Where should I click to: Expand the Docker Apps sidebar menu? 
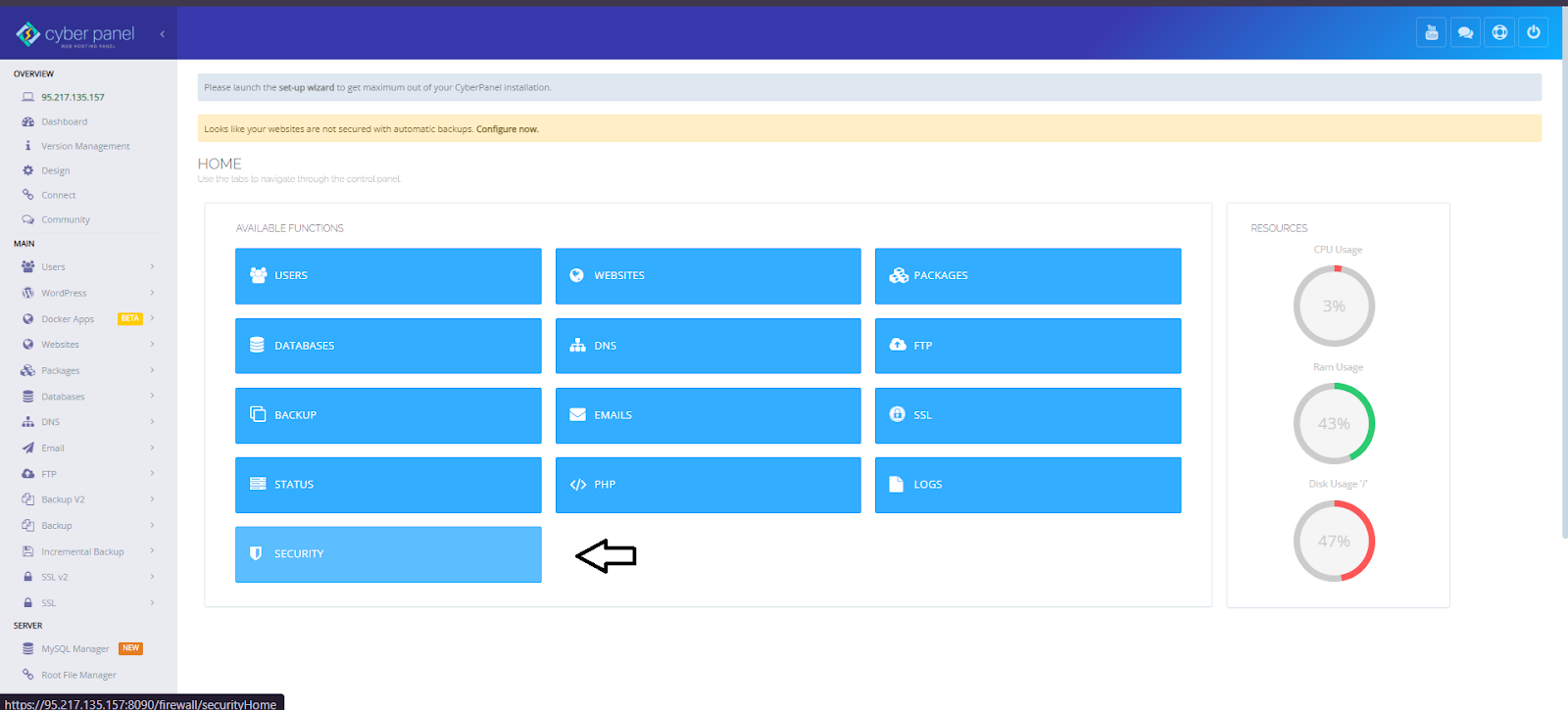88,318
